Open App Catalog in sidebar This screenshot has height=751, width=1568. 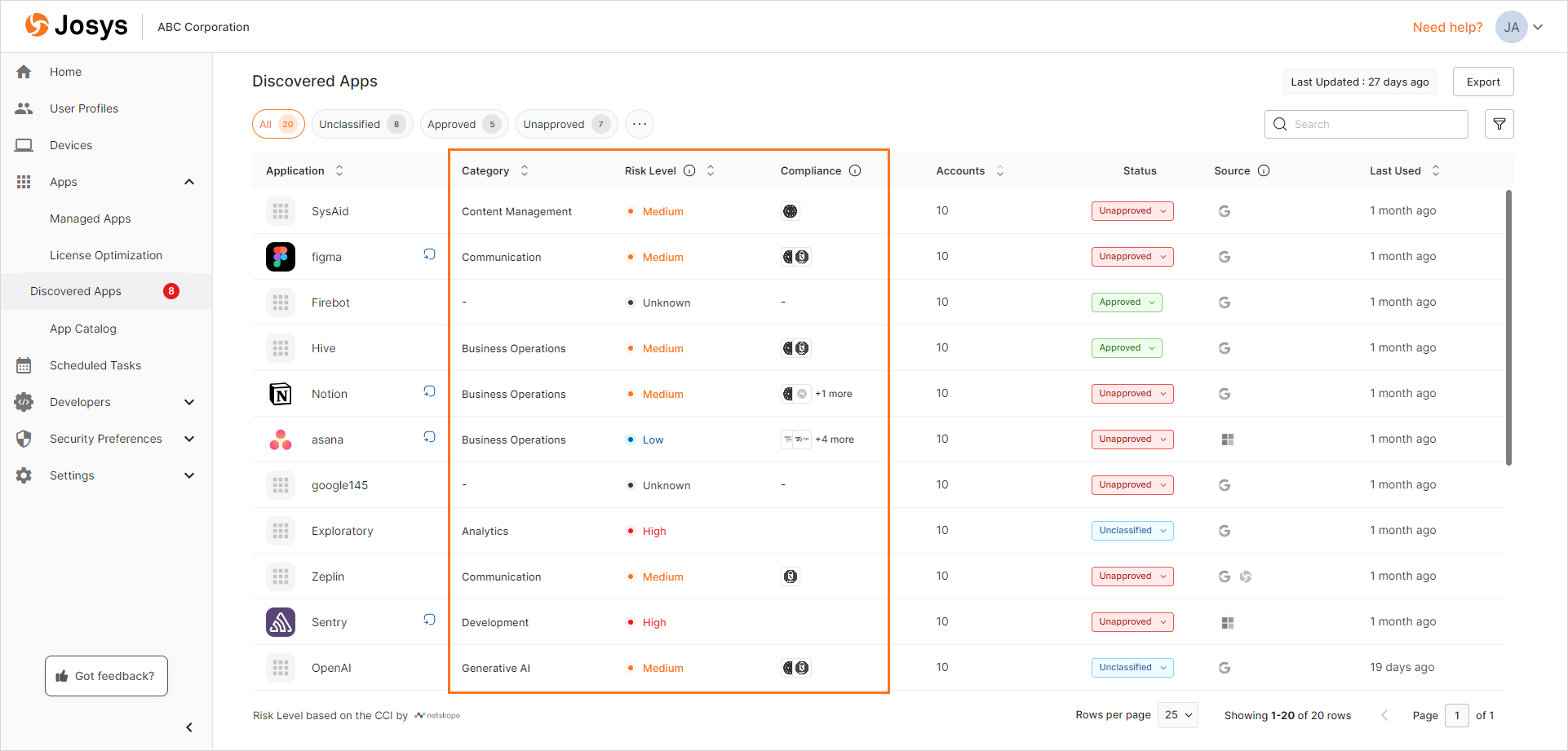pos(83,329)
